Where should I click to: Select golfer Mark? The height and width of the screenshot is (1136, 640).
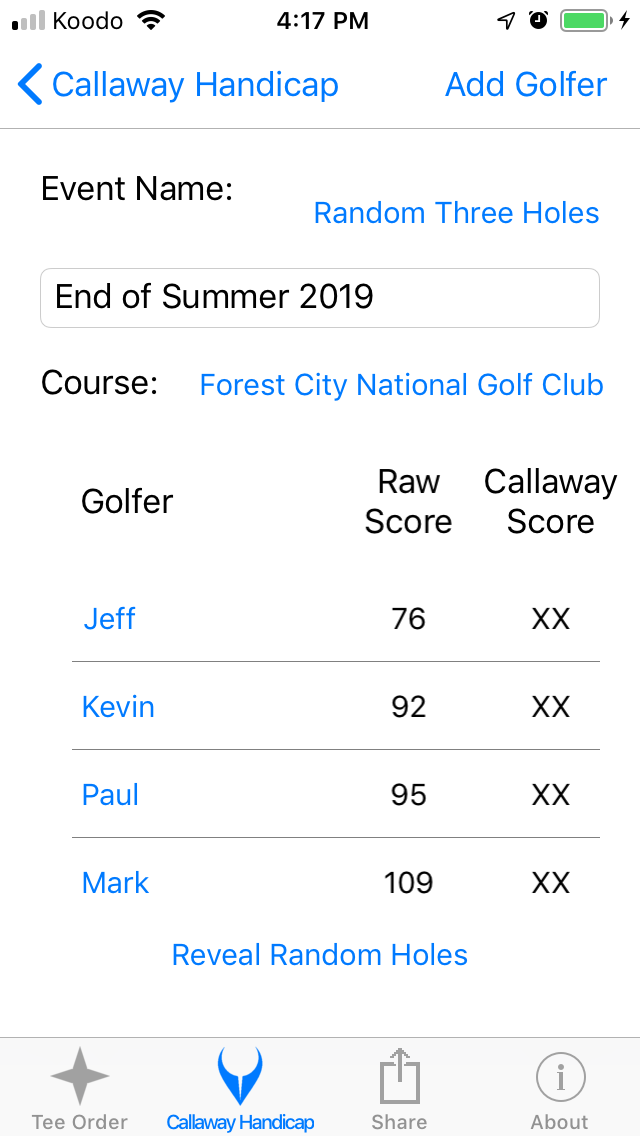click(x=115, y=882)
